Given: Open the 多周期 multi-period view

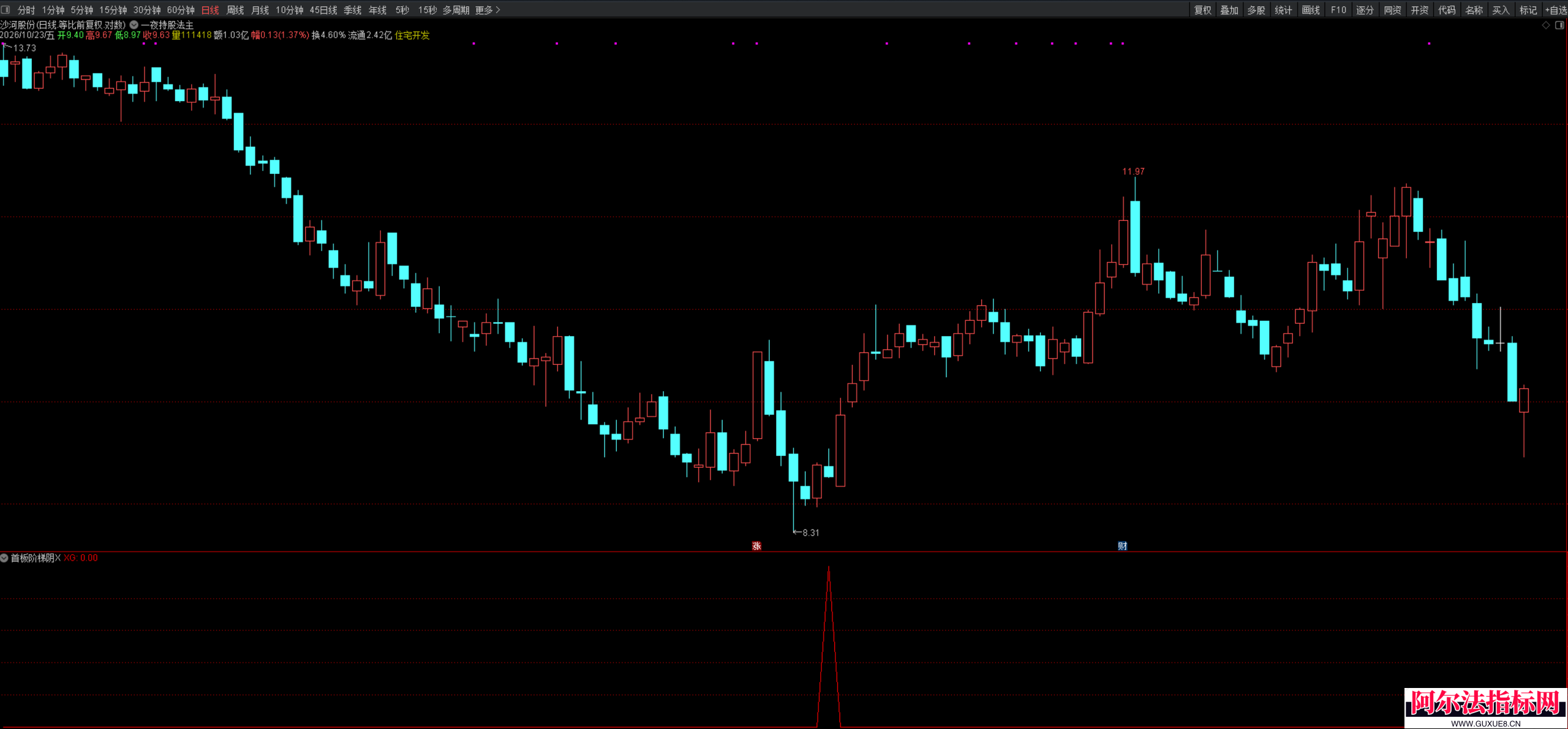Looking at the screenshot, I should click(456, 10).
